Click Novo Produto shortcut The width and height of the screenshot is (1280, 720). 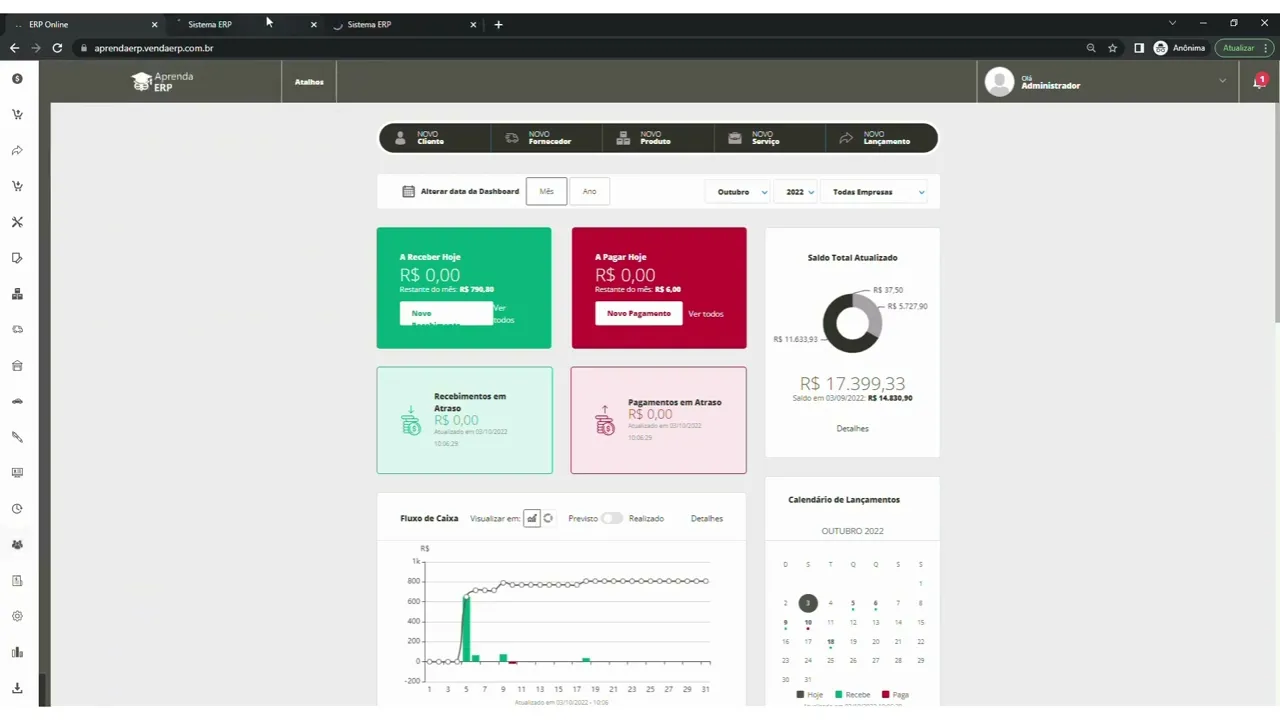658,138
